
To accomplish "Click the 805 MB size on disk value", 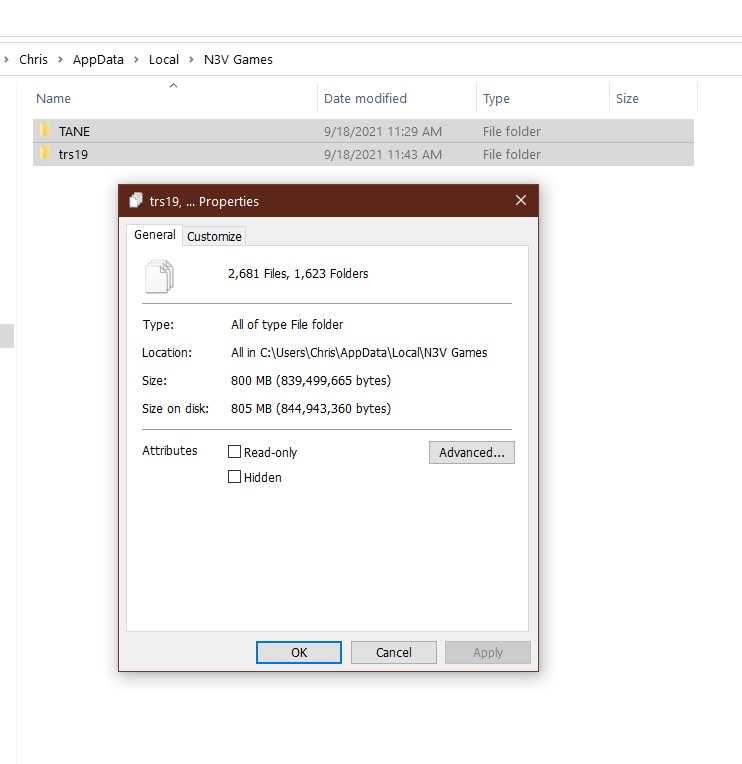I will tap(311, 408).
